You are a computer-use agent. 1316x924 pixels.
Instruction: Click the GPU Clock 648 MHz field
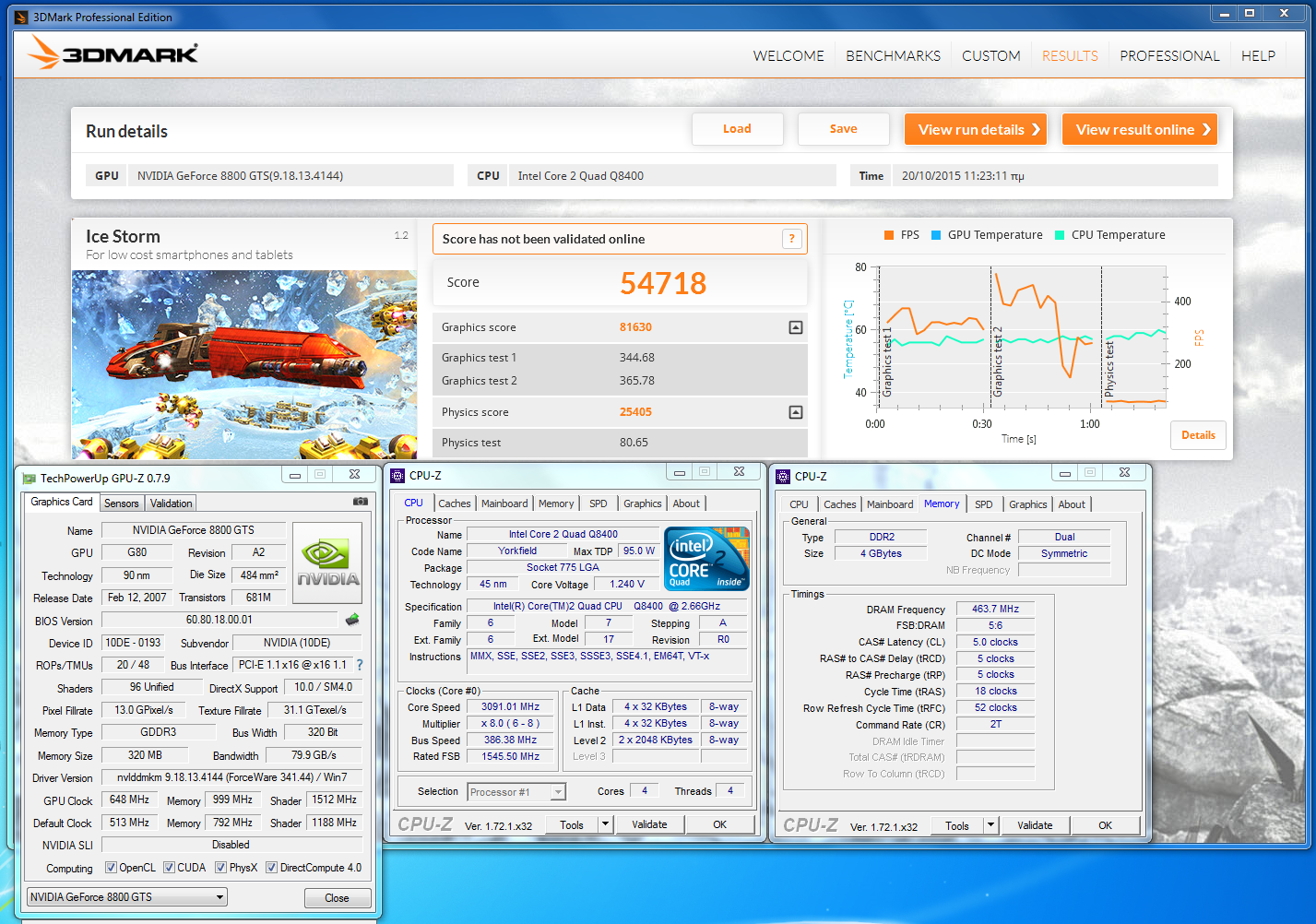(x=129, y=800)
